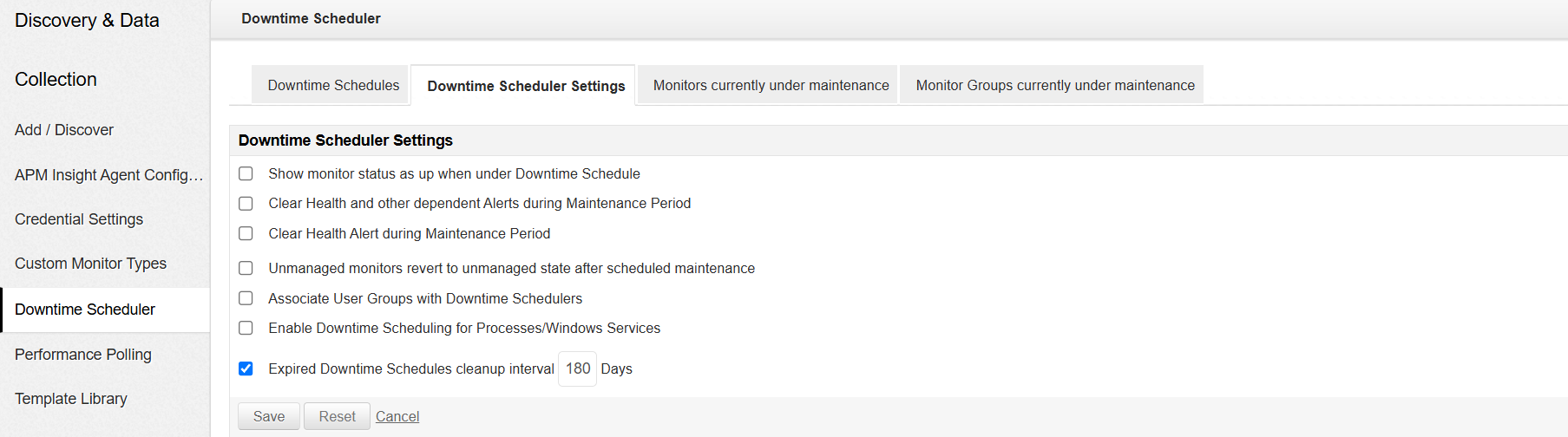Image resolution: width=1568 pixels, height=437 pixels.
Task: Select Downtime Scheduler Settings tab
Action: coord(526,86)
